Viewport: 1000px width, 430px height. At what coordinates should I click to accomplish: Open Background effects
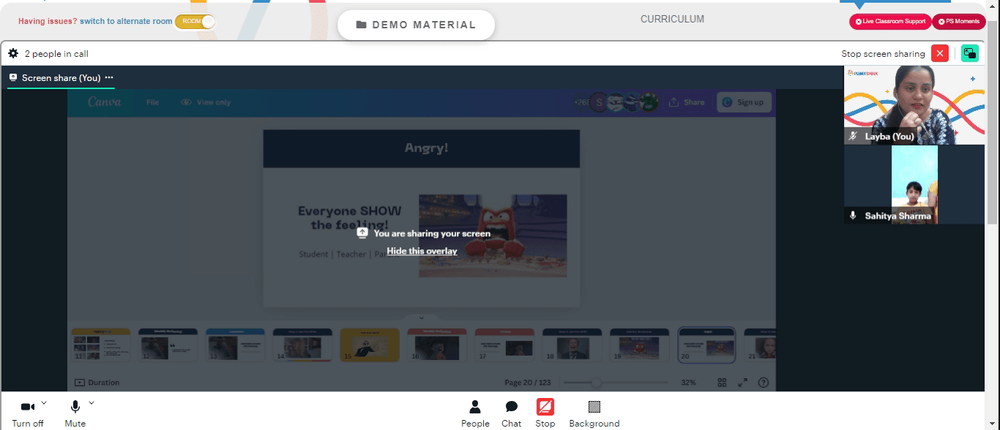tap(594, 413)
